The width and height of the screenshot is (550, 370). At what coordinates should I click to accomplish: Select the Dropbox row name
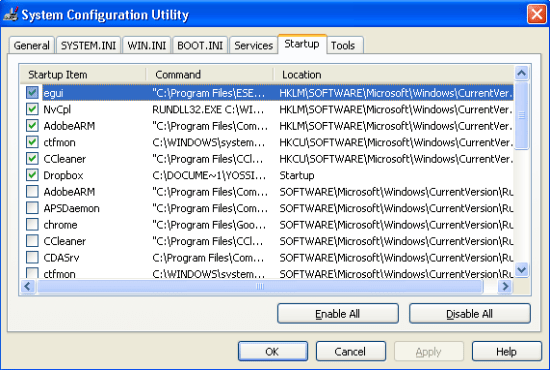point(63,175)
